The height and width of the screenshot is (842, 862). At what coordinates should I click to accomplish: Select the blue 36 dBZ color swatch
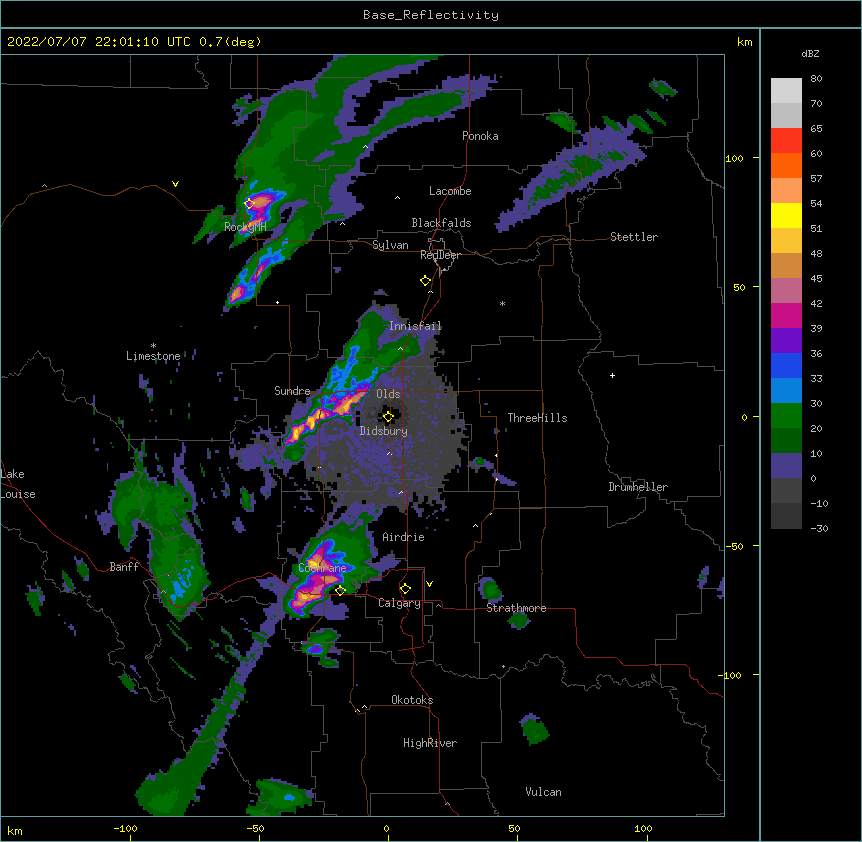[786, 365]
